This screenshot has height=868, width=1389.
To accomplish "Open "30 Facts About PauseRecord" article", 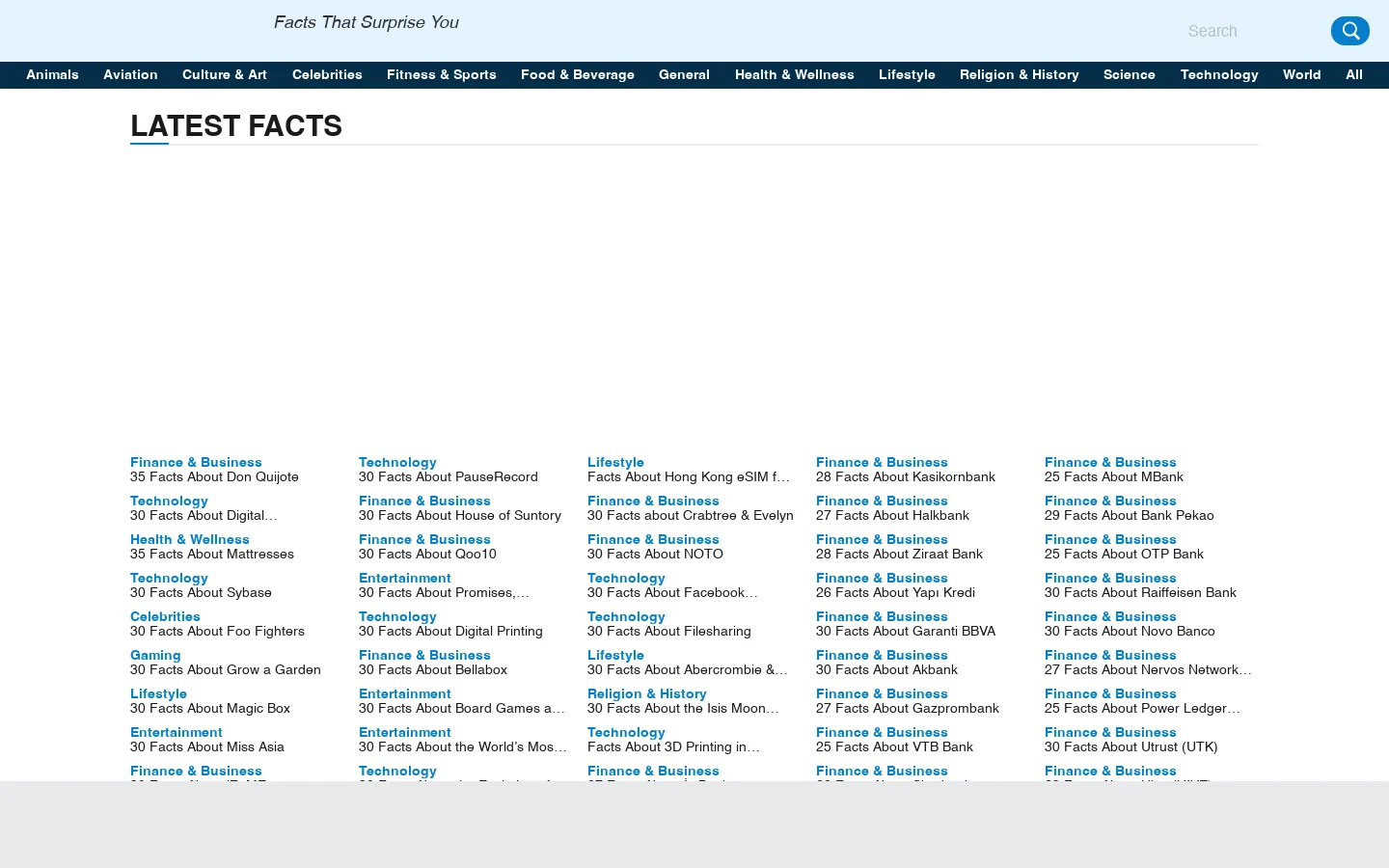I will coord(449,476).
